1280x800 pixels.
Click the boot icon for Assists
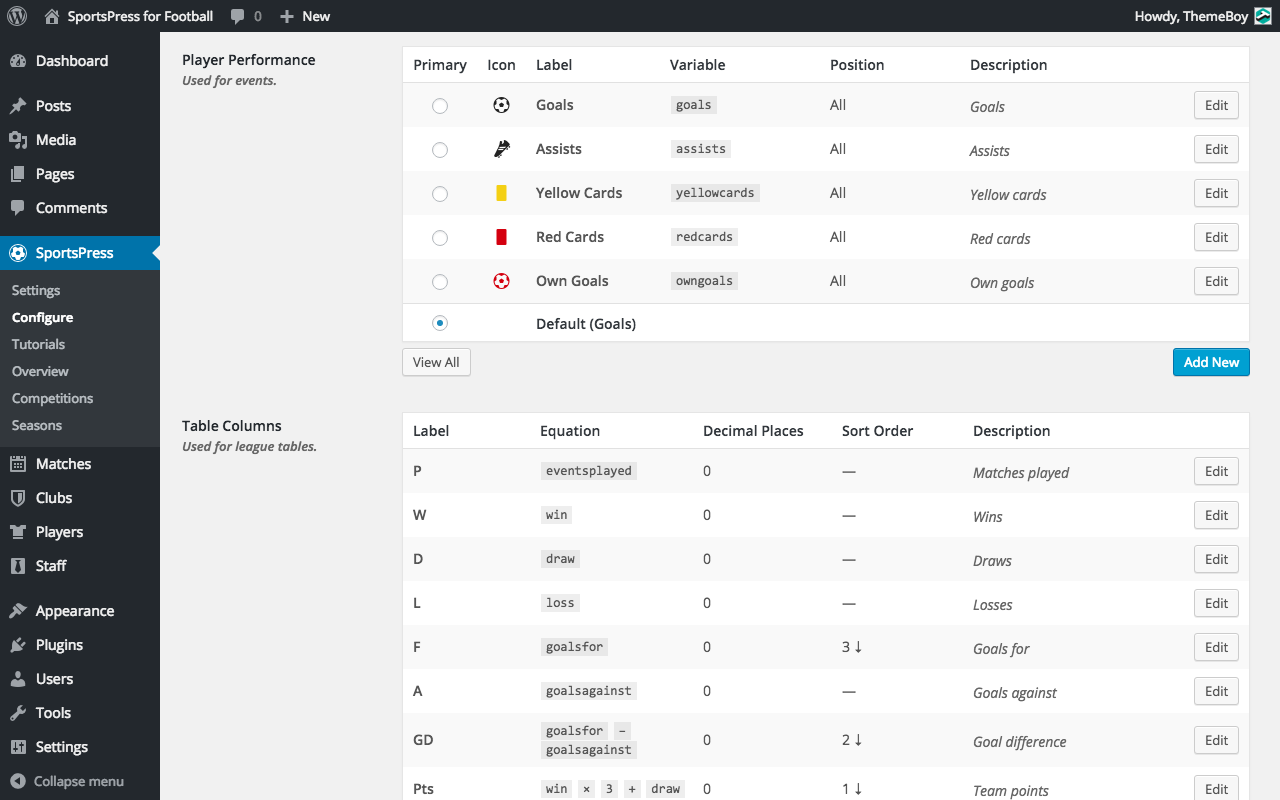coord(501,149)
